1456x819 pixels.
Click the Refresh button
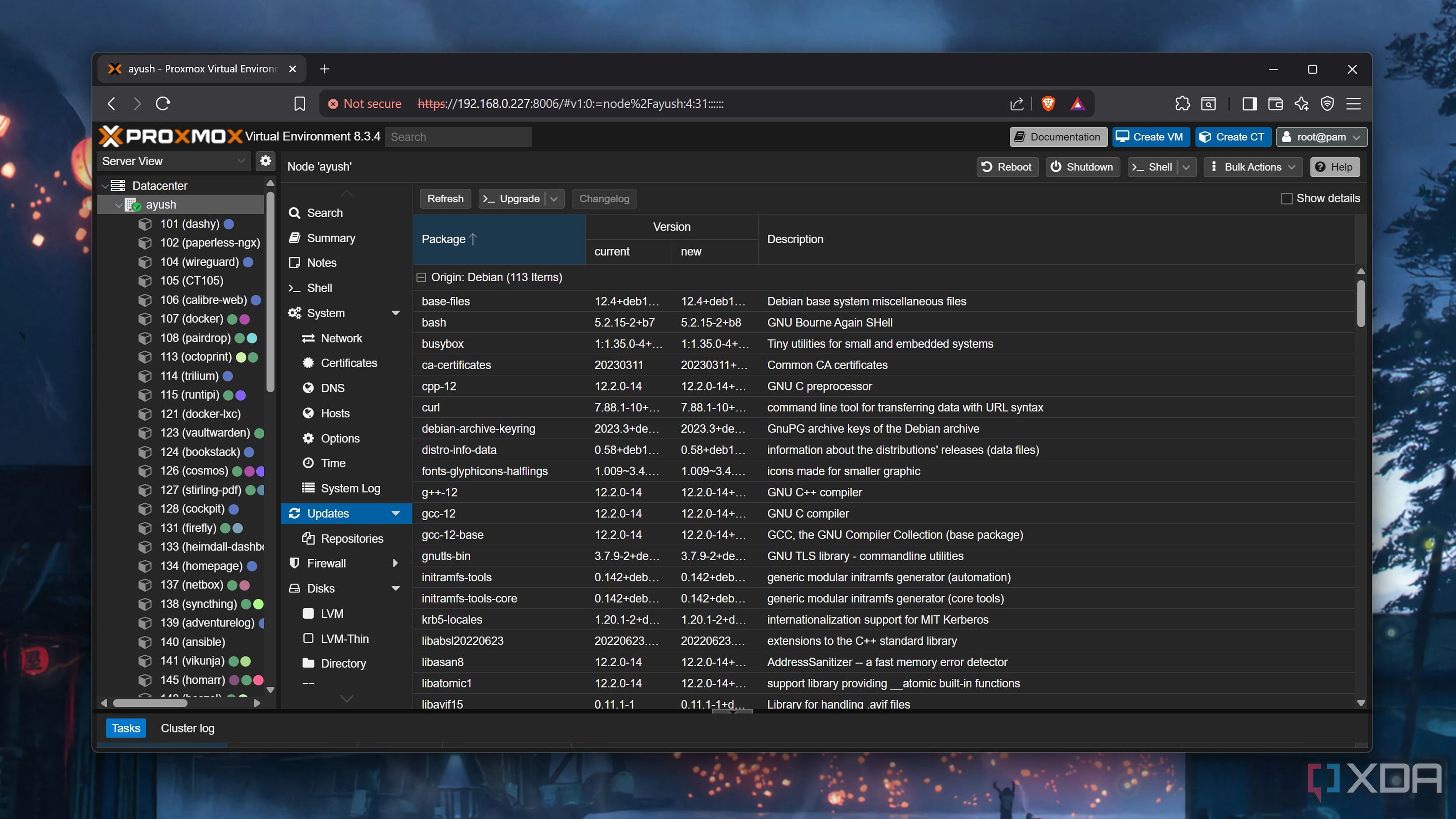[445, 198]
